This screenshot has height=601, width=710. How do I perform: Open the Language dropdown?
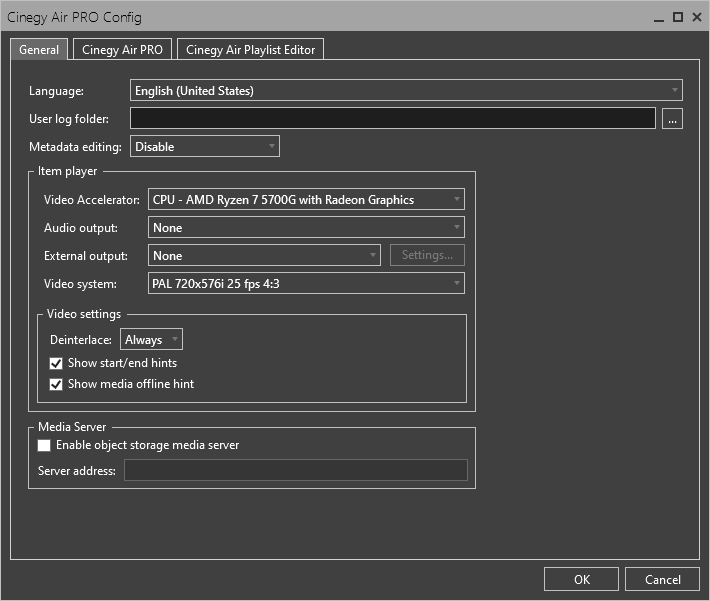[x=406, y=91]
